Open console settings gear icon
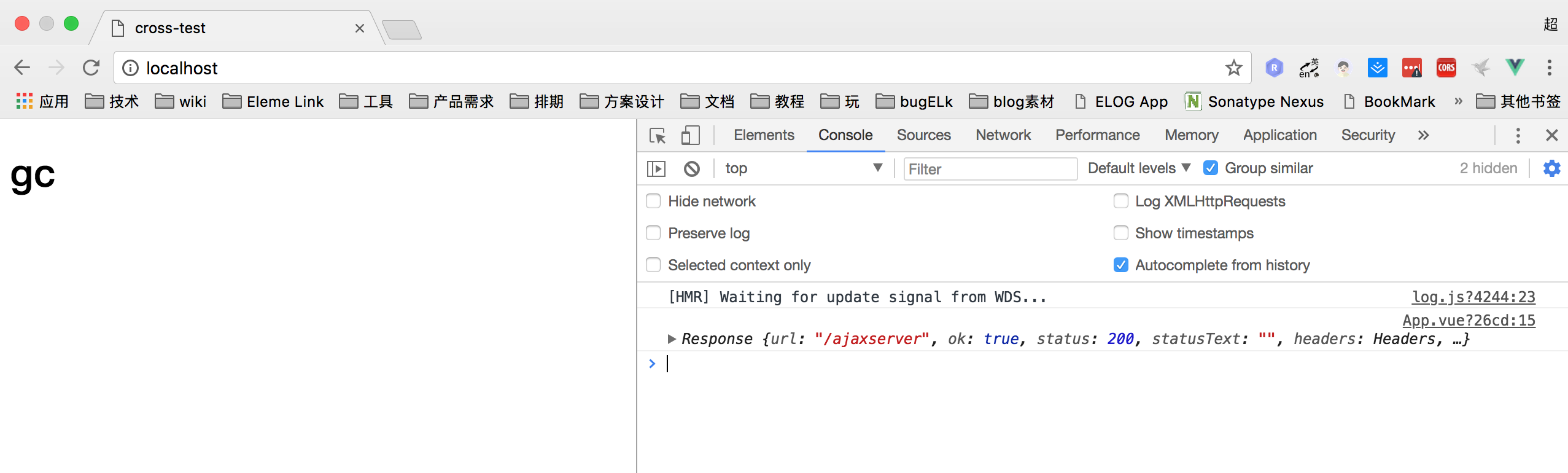Image resolution: width=1568 pixels, height=473 pixels. coord(1551,168)
